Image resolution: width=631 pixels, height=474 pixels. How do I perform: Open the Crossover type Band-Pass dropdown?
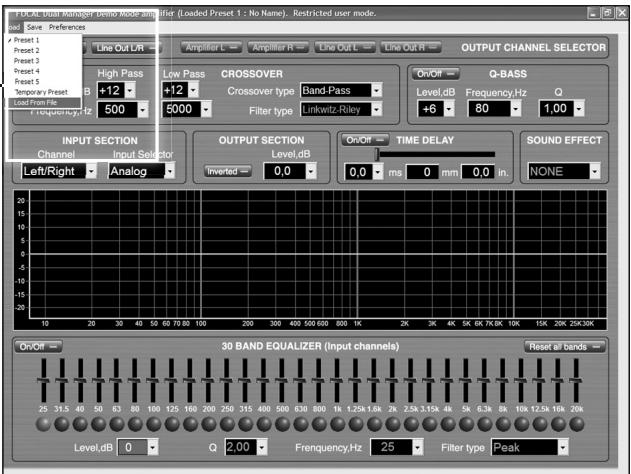tap(376, 90)
